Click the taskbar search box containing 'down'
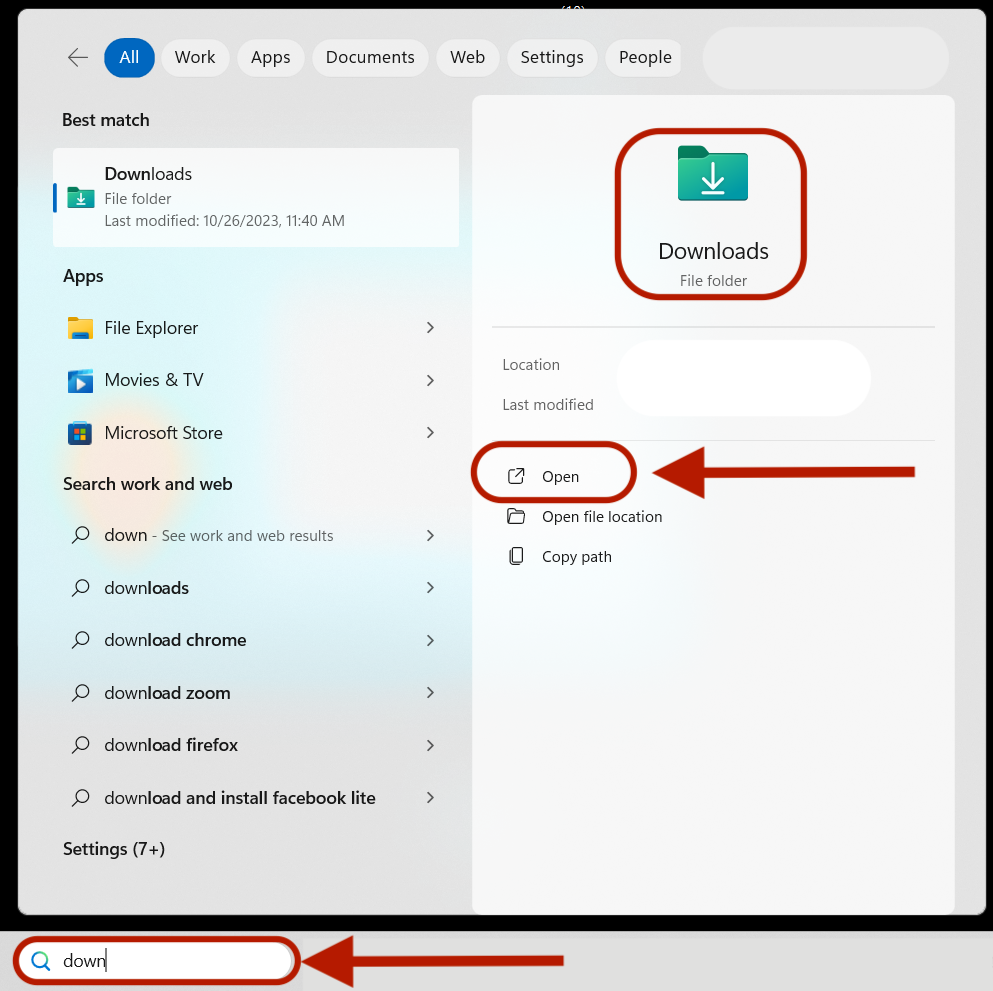 [156, 961]
